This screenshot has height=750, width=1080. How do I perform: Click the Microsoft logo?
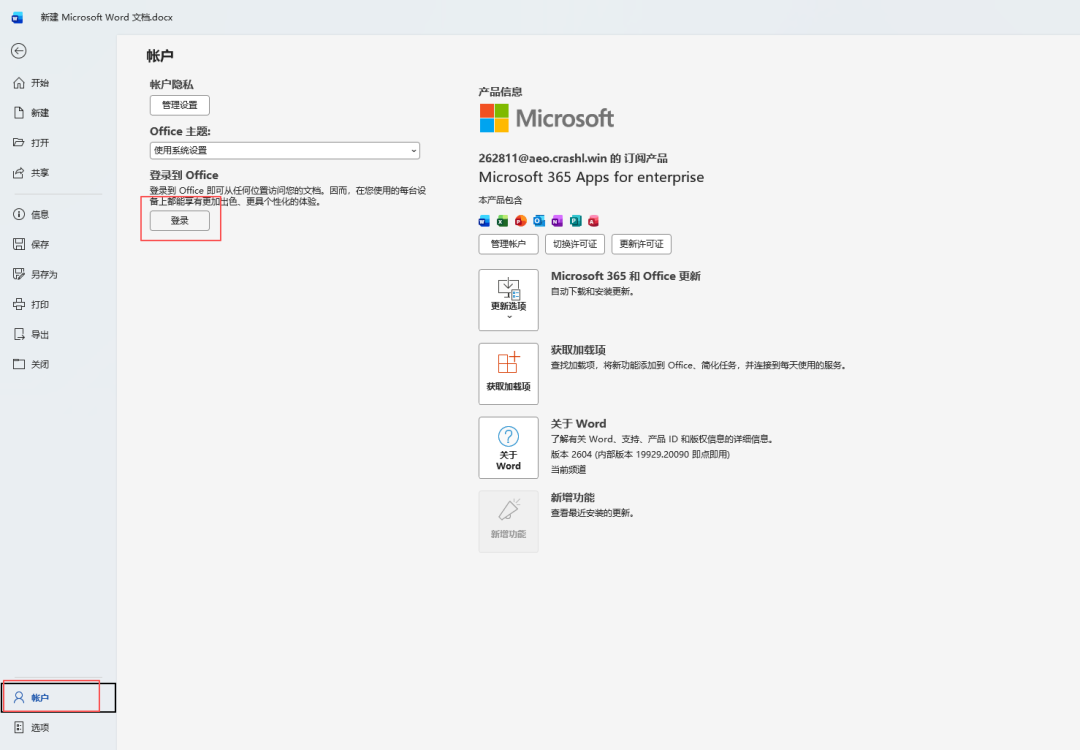pos(547,118)
